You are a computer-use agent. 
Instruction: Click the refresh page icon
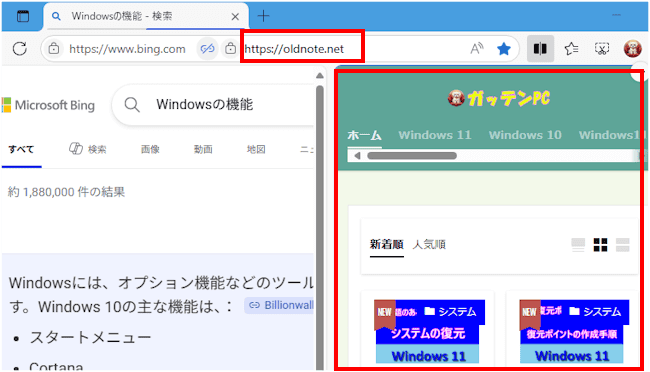click(19, 49)
